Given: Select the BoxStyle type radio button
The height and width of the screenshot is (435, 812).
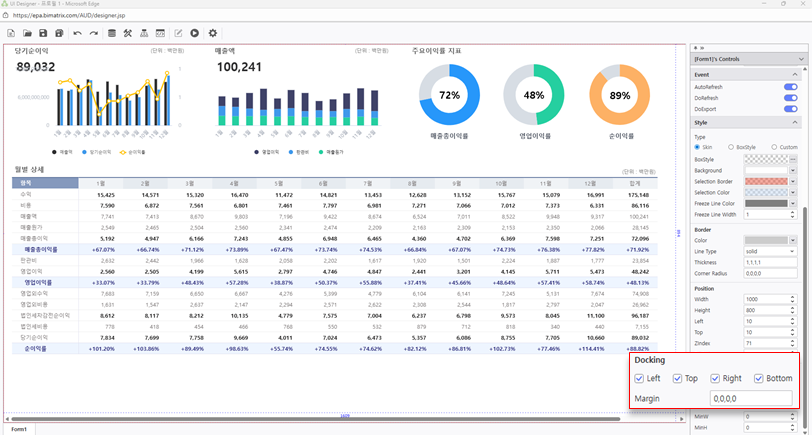Looking at the screenshot, I should (731, 147).
